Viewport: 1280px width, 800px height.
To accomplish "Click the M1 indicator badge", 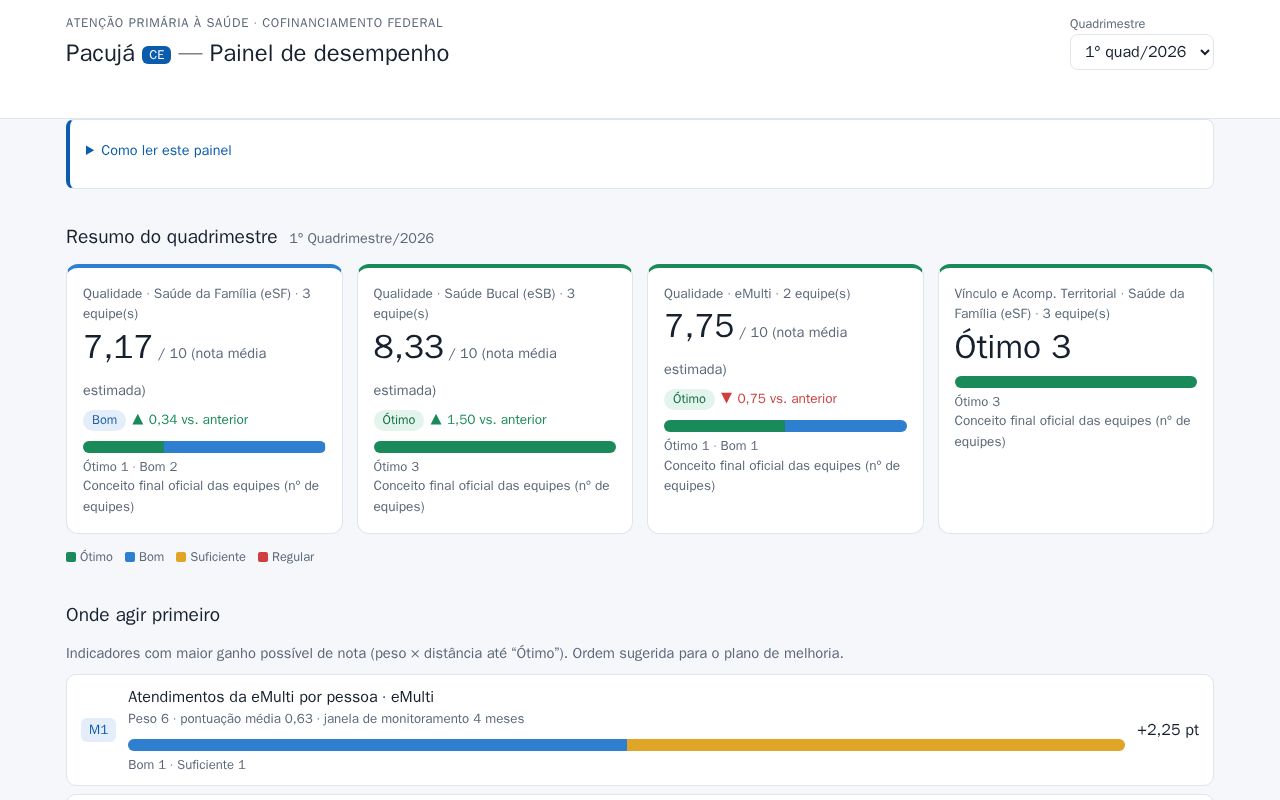I will tap(98, 730).
